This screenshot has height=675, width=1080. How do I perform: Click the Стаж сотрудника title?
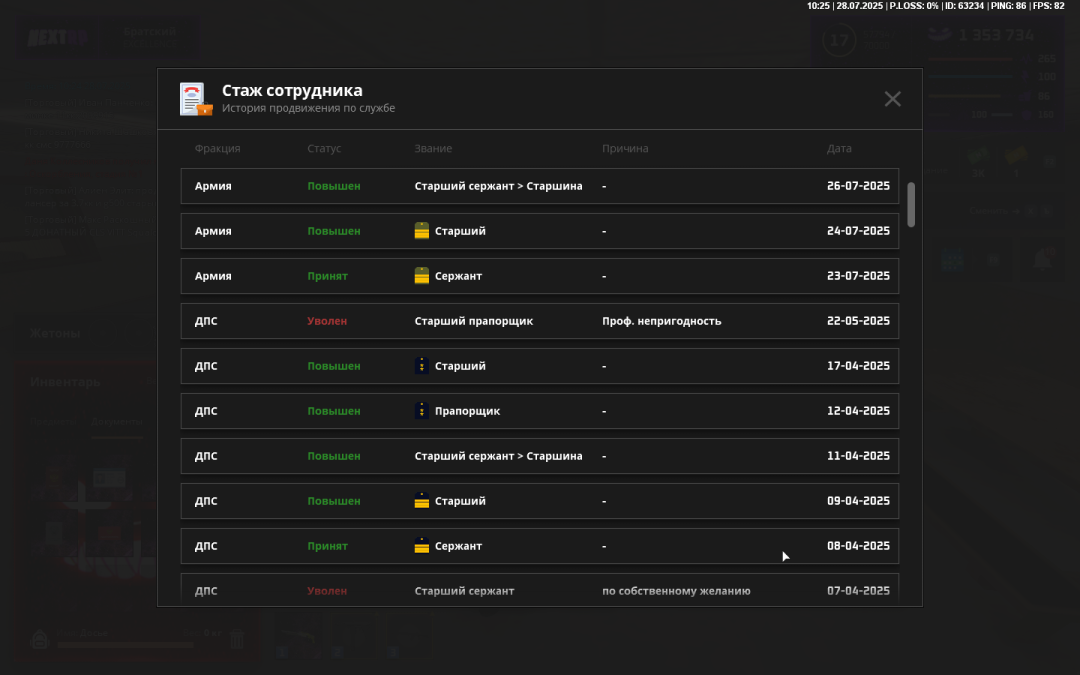[292, 90]
